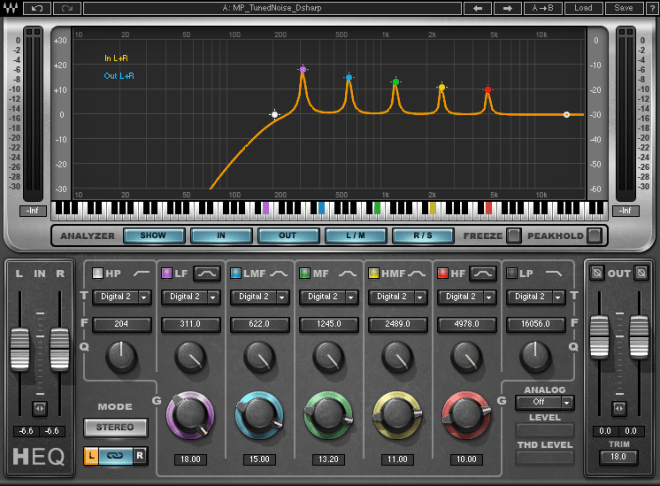Select the green MF node on graph

pyautogui.click(x=395, y=82)
